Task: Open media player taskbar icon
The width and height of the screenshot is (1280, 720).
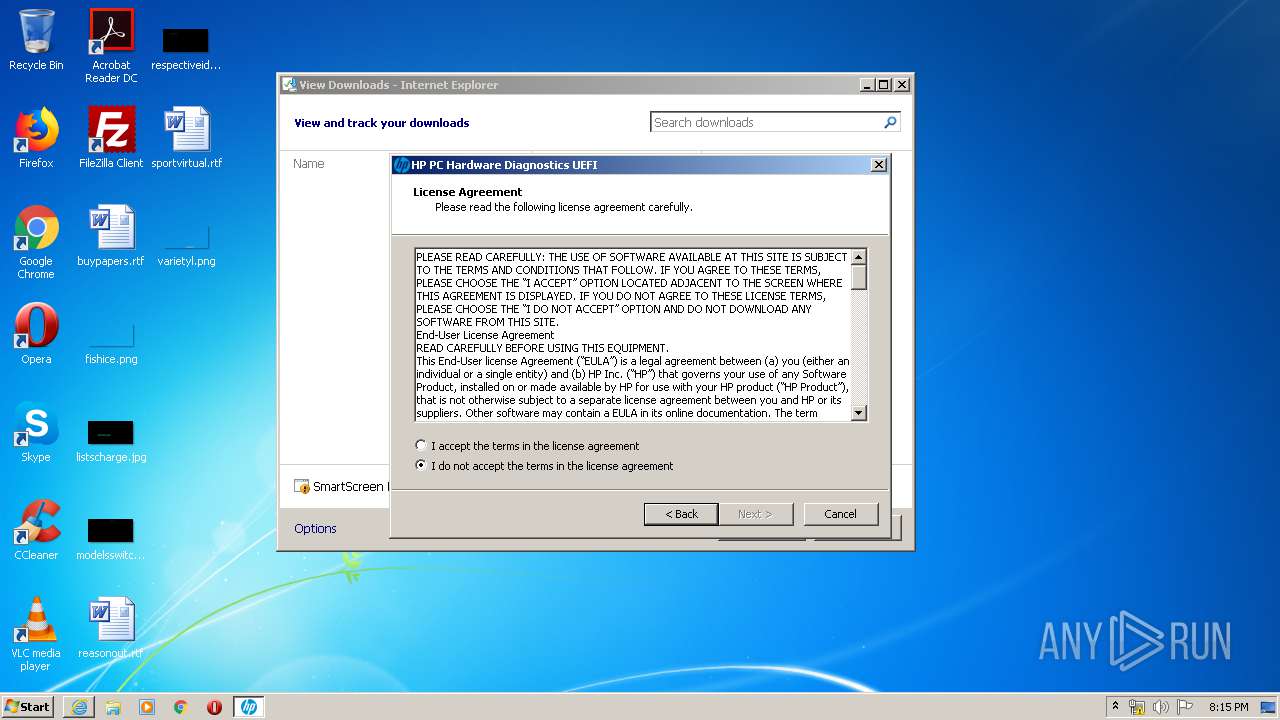Action: click(x=147, y=707)
